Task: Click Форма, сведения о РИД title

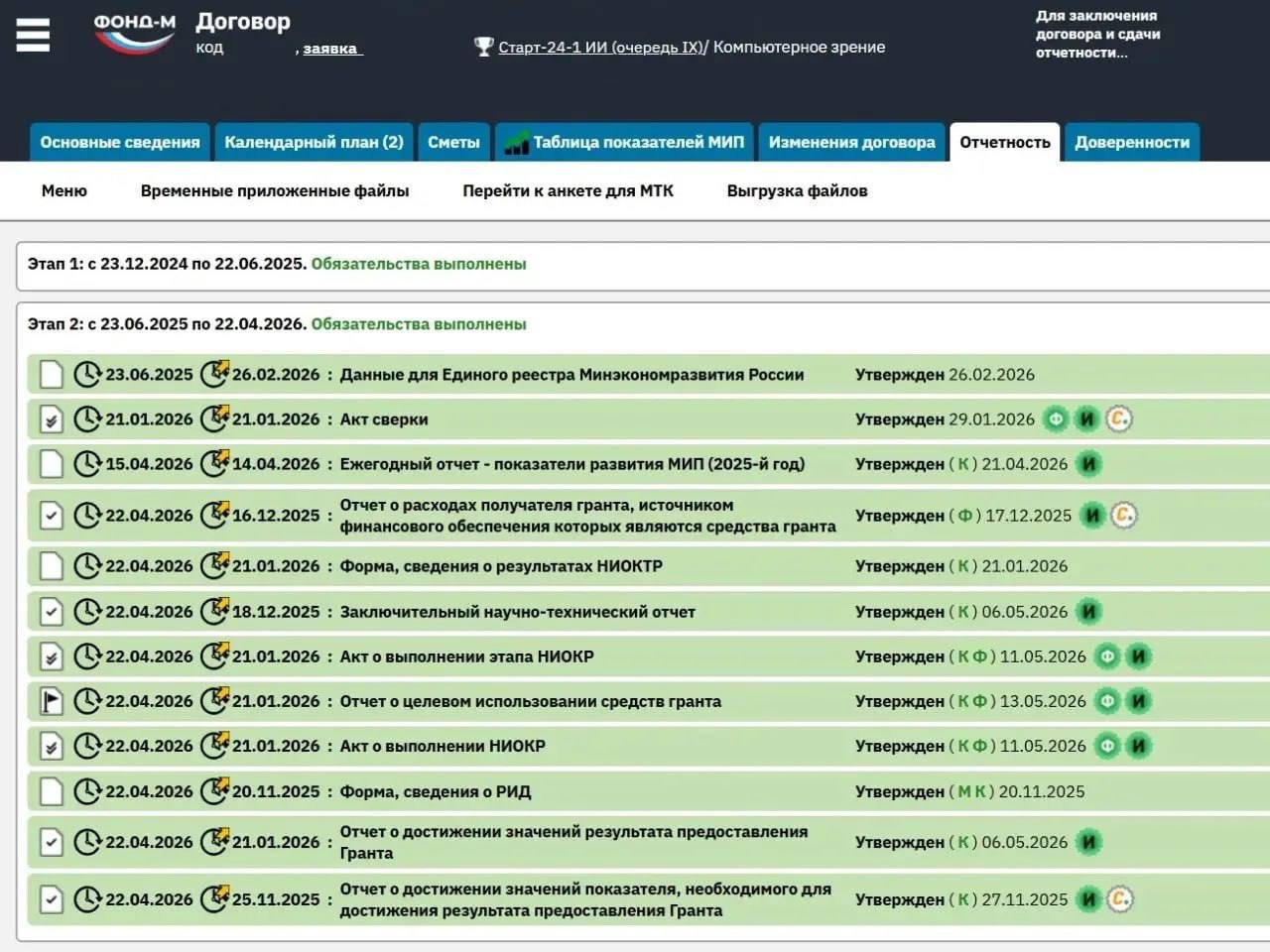Action: coord(435,791)
